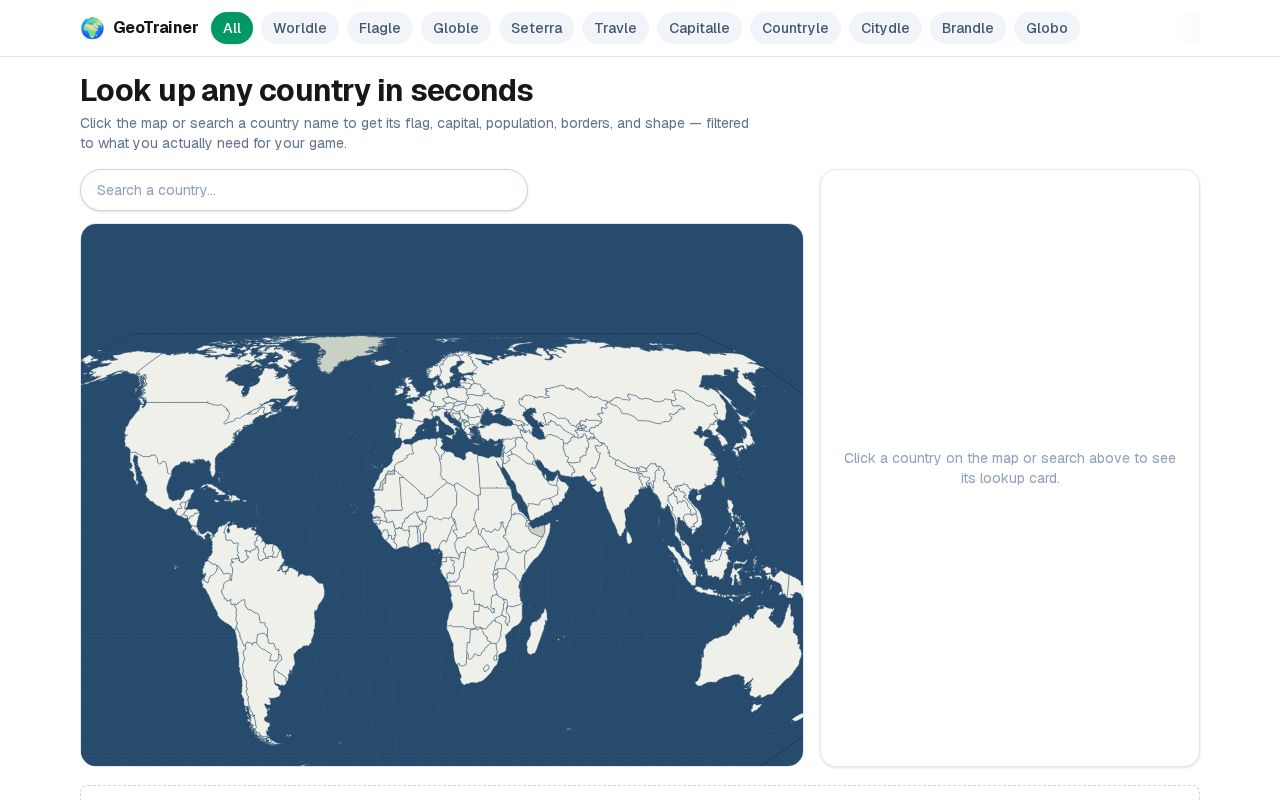Switch to the Worldle filter
The width and height of the screenshot is (1280, 800).
pos(300,28)
